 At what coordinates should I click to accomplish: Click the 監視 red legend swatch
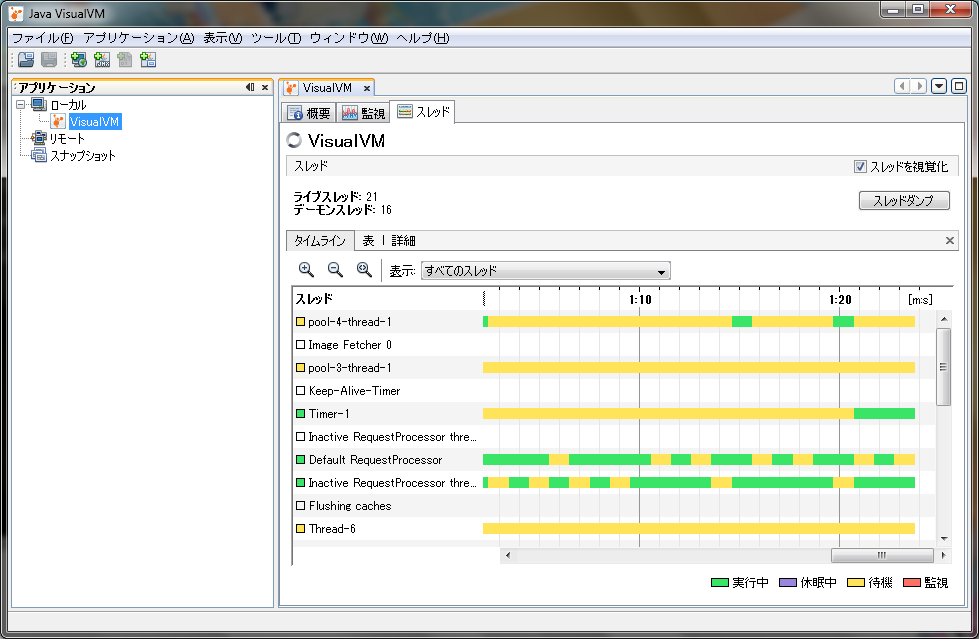pyautogui.click(x=912, y=582)
